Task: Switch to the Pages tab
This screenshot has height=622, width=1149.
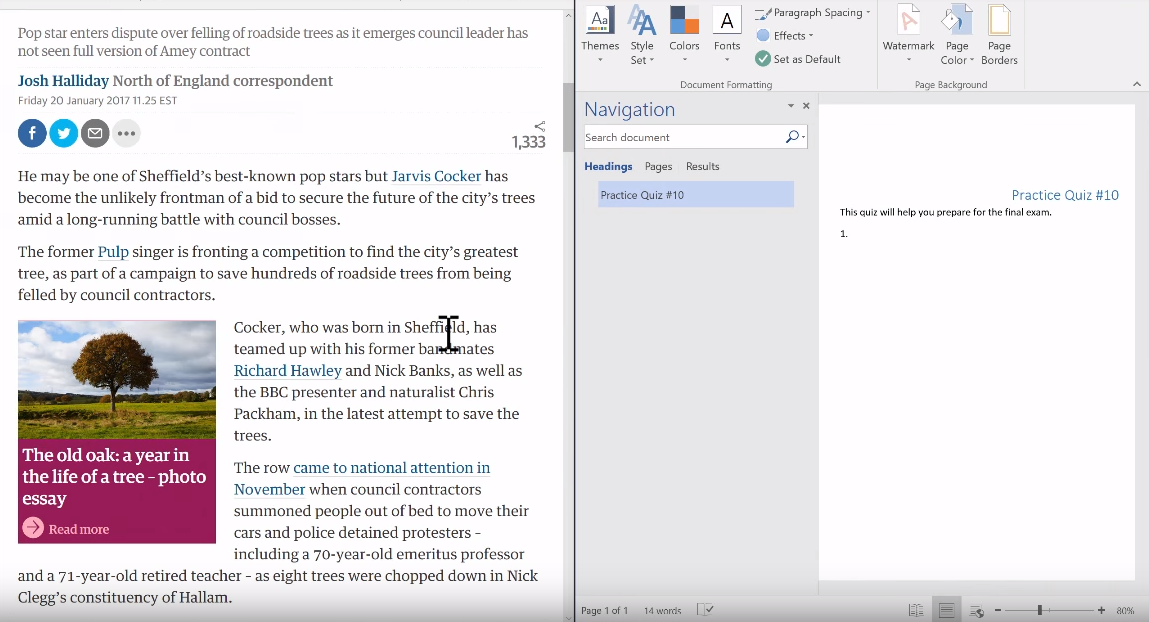Action: pos(659,166)
